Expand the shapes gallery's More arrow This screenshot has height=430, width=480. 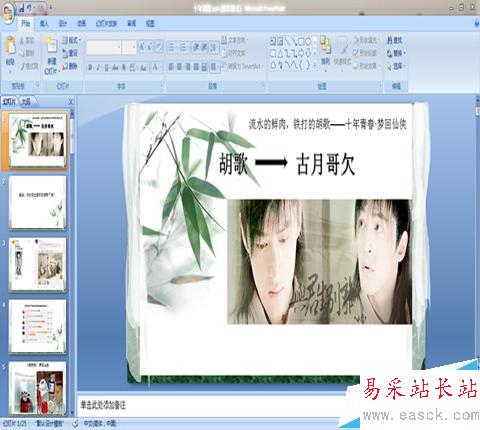[316, 65]
